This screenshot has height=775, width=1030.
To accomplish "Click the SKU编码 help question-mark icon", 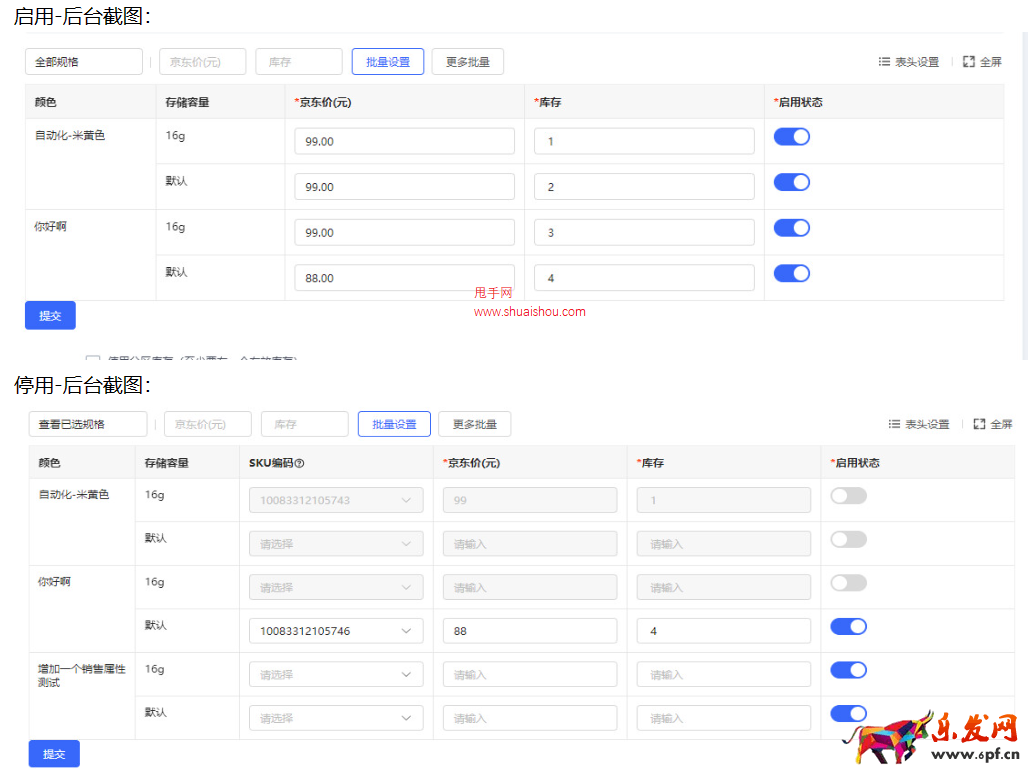I will 300,463.
